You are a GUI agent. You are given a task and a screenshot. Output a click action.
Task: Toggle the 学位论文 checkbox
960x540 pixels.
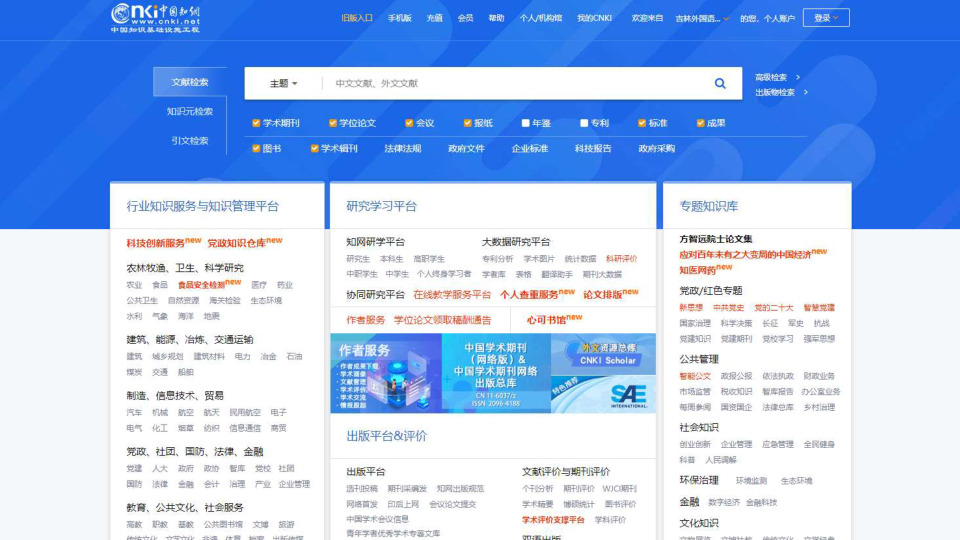[x=332, y=123]
